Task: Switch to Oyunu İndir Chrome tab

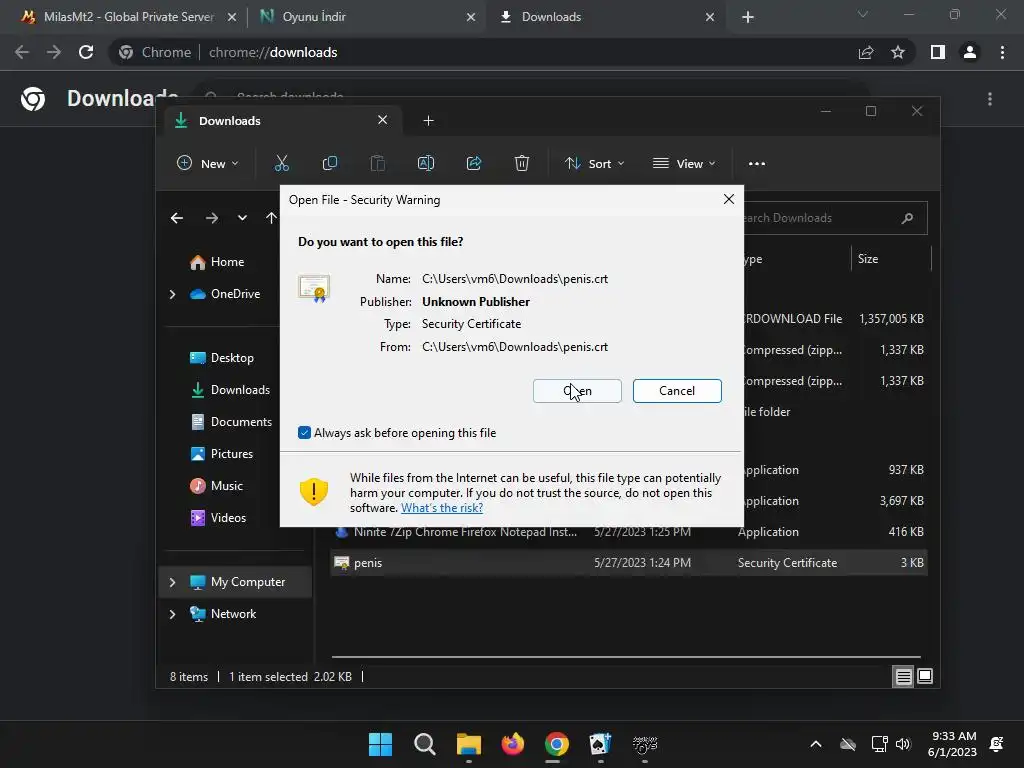Action: [368, 17]
